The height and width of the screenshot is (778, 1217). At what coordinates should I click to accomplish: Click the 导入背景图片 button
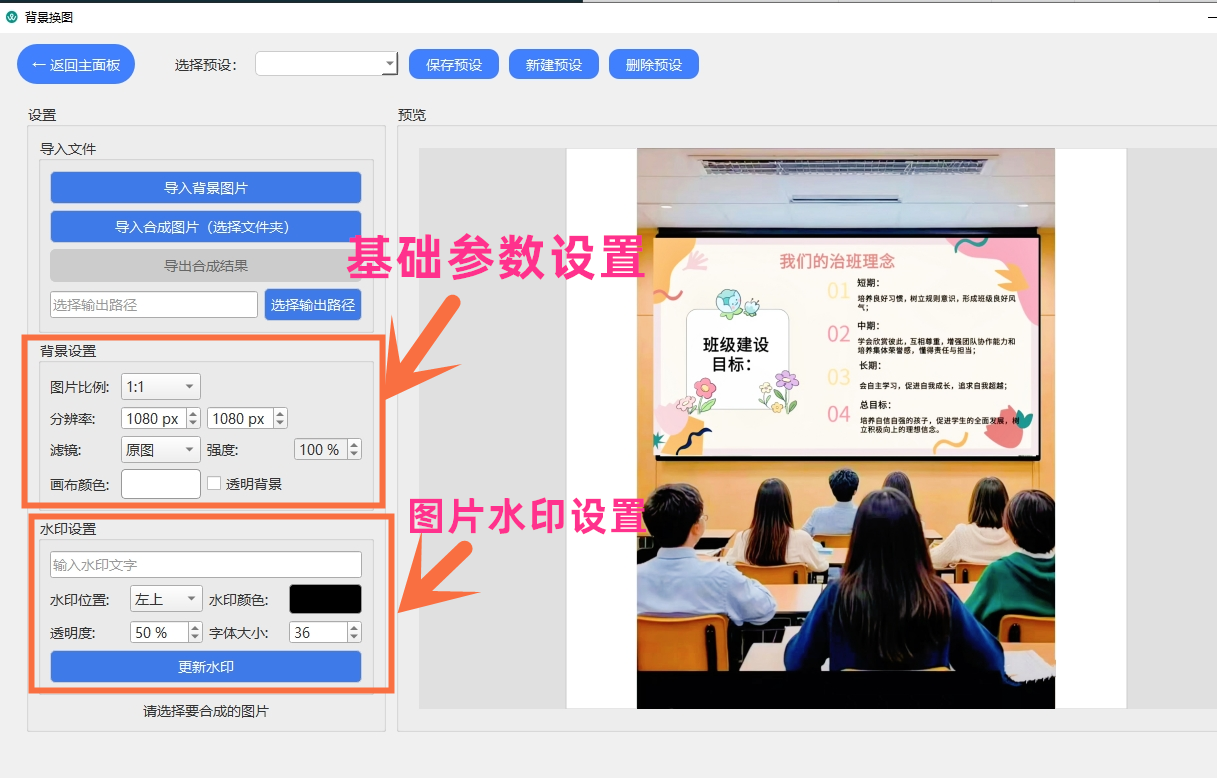pyautogui.click(x=206, y=187)
